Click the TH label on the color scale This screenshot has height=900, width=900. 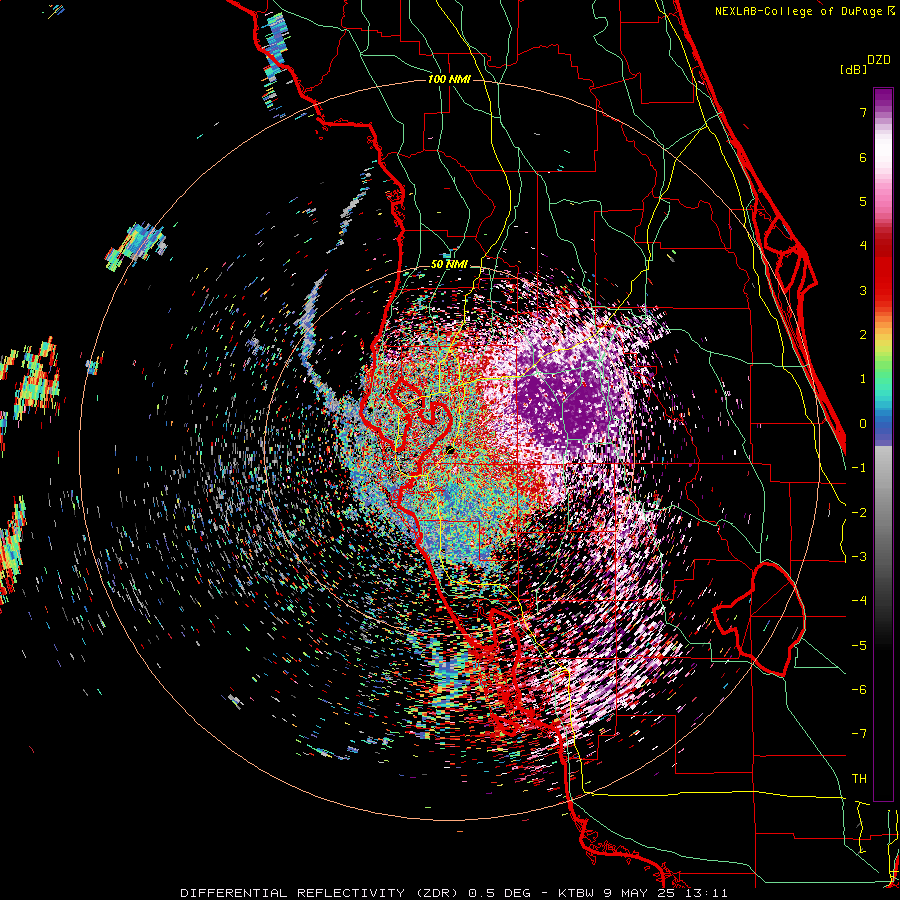click(x=859, y=779)
